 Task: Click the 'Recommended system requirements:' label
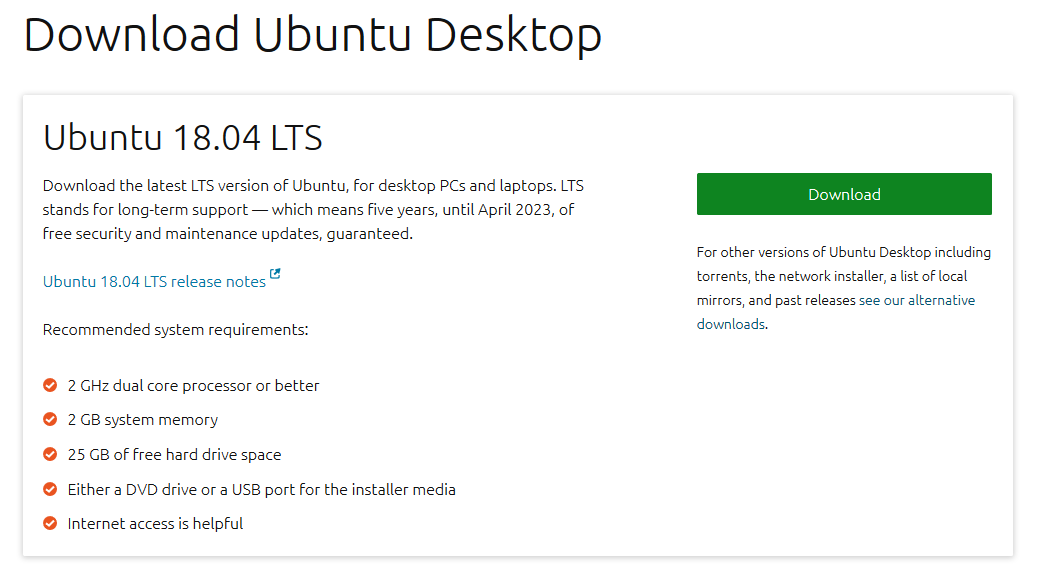(175, 329)
